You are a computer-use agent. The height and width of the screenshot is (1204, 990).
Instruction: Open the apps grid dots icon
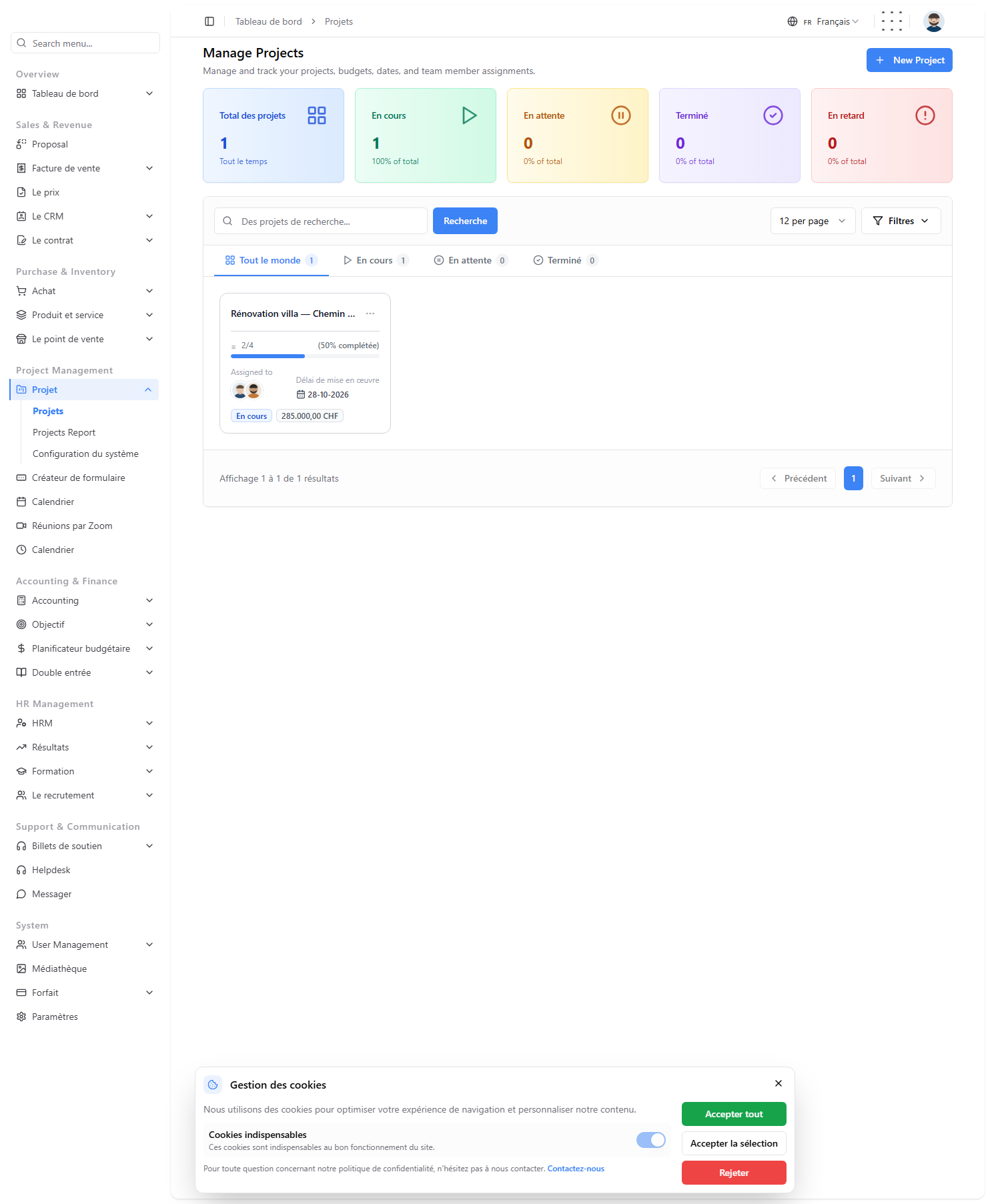pos(891,21)
